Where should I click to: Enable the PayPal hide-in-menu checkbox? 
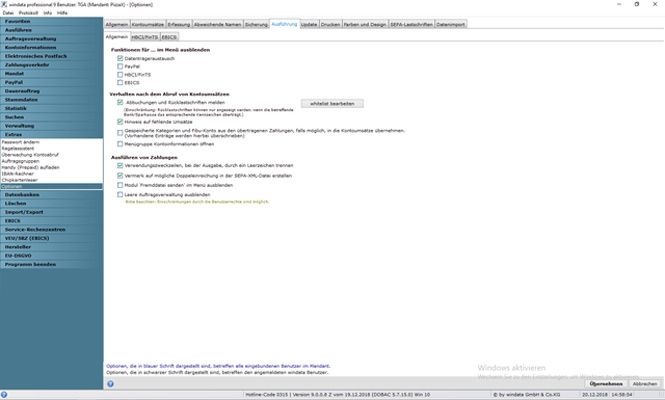coord(120,66)
